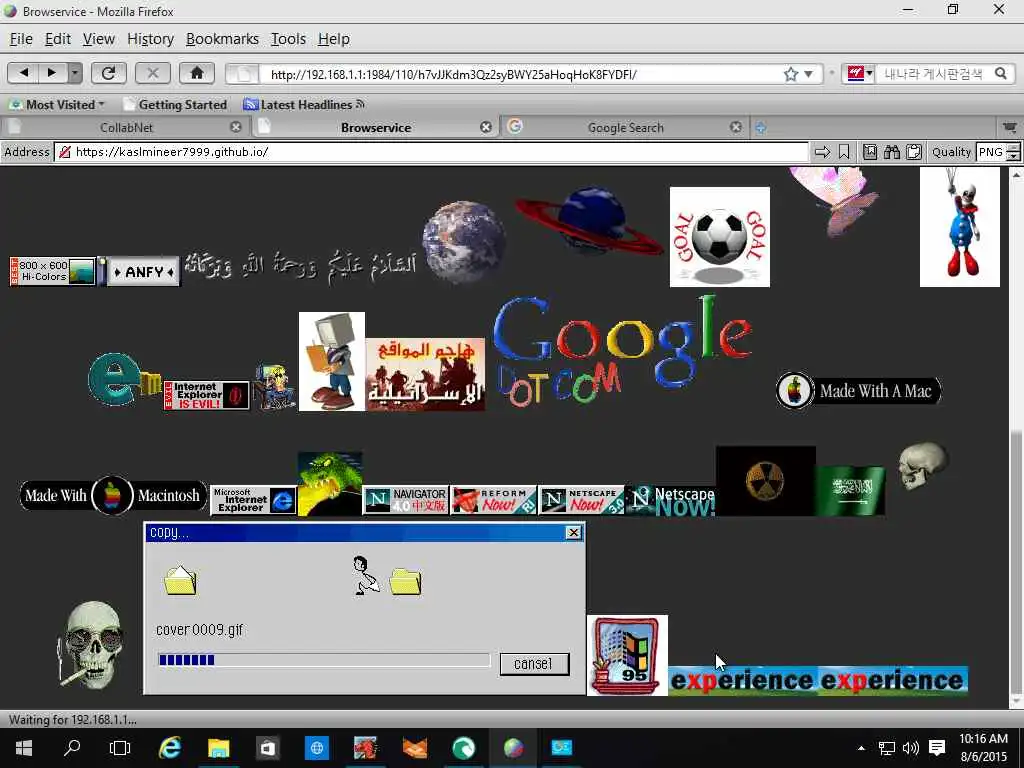Change the Quality PNG selector
The image size is (1024, 768).
pos(998,152)
